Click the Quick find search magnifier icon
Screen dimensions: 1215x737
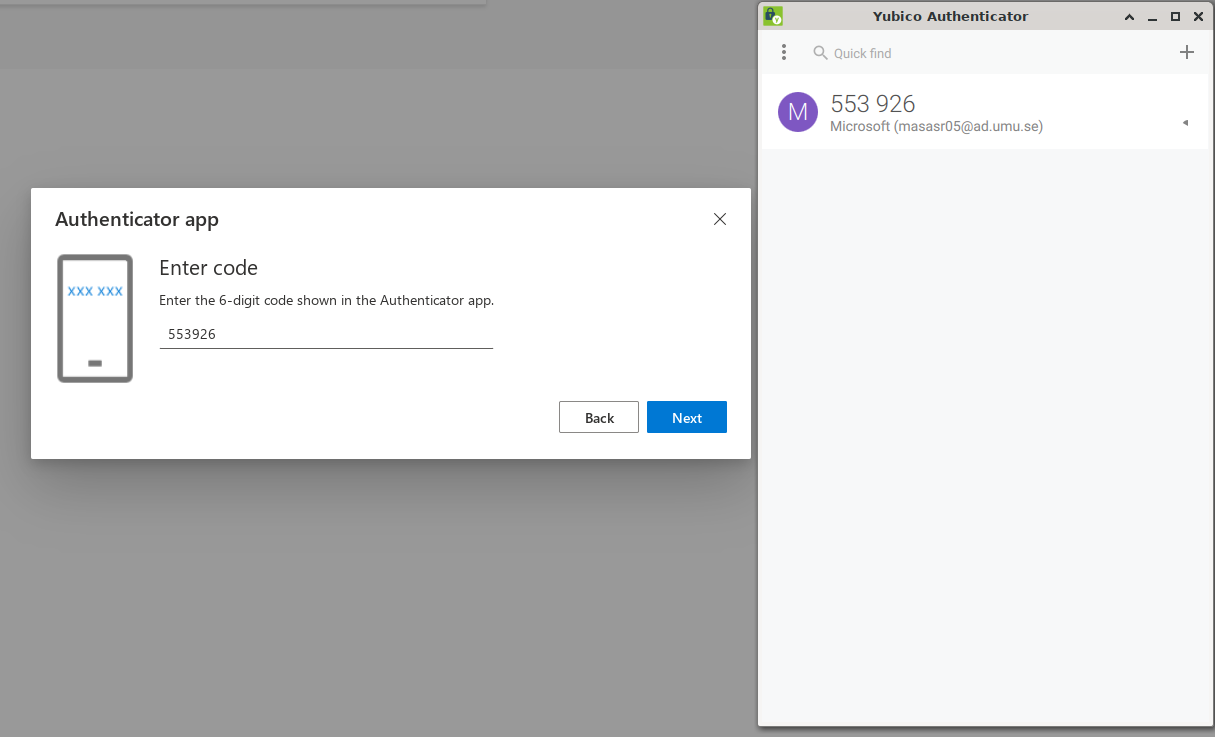point(820,52)
